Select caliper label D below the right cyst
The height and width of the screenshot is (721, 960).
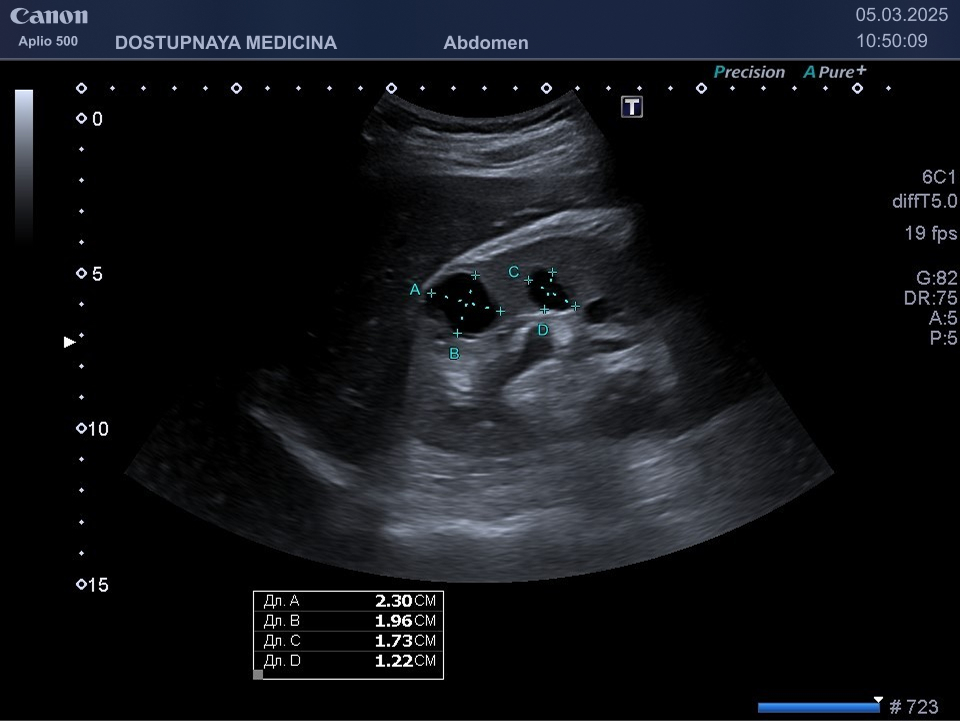543,330
